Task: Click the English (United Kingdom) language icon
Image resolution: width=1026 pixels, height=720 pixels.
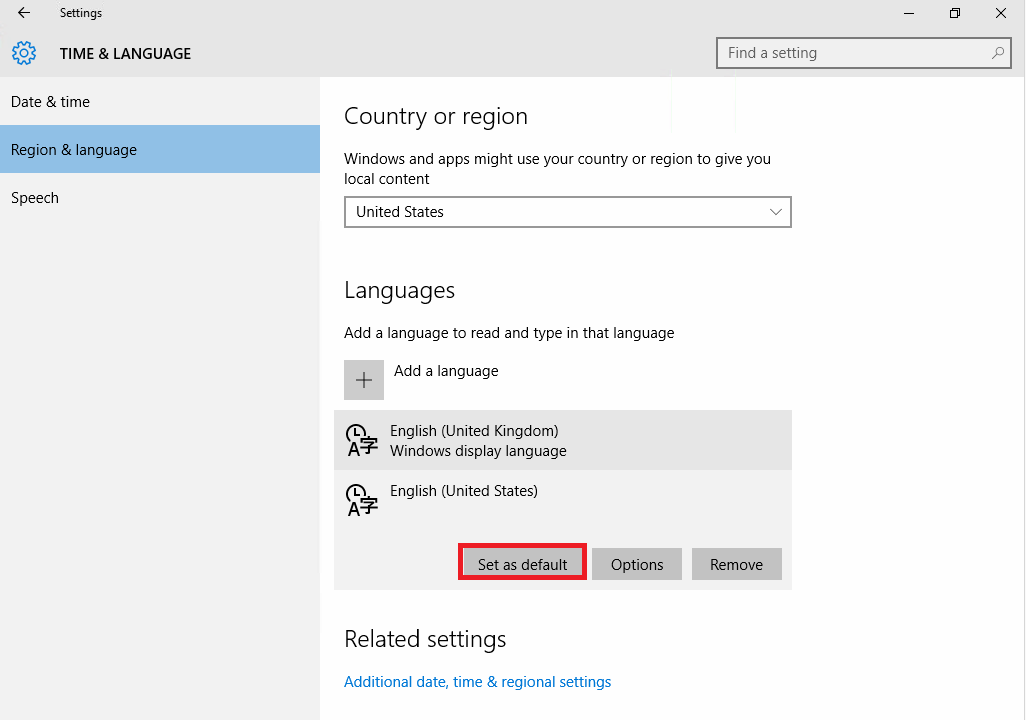Action: 362,441
